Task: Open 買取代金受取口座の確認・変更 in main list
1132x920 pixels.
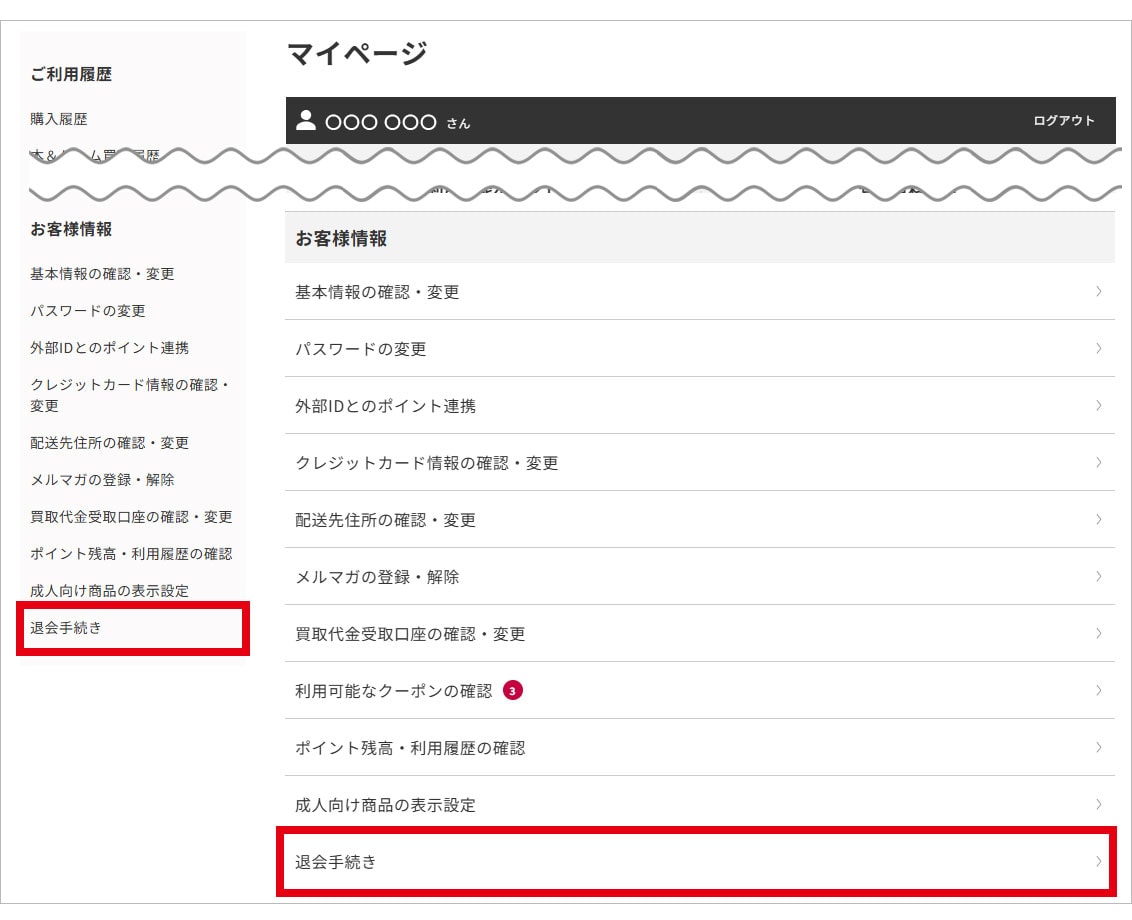Action: [x=410, y=634]
